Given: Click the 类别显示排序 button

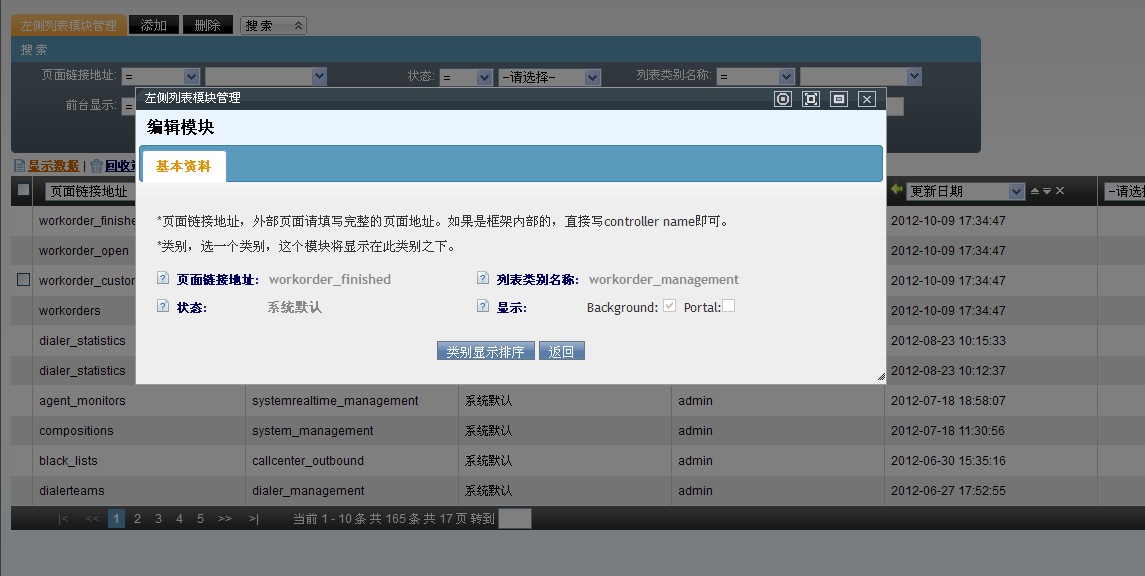Looking at the screenshot, I should 485,352.
